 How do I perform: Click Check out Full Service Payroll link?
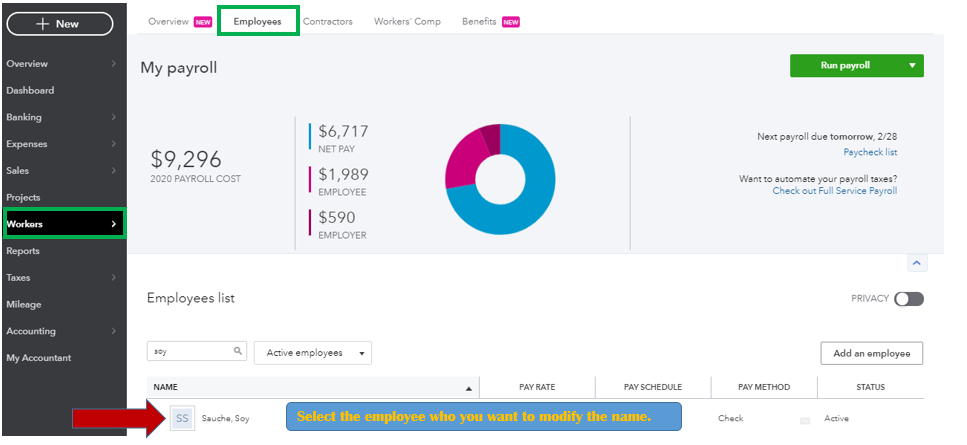coord(835,191)
